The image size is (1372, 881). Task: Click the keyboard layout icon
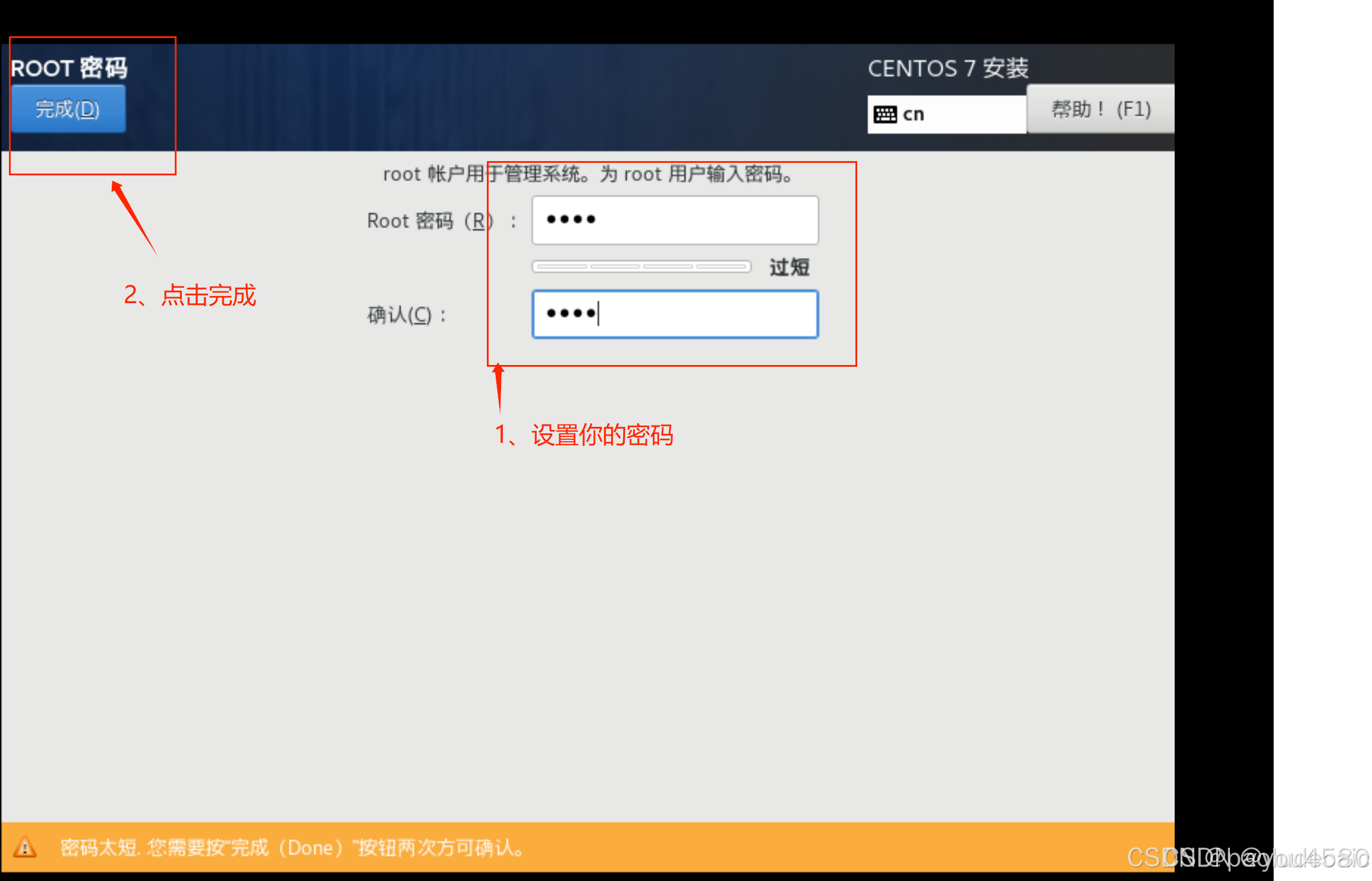(885, 114)
